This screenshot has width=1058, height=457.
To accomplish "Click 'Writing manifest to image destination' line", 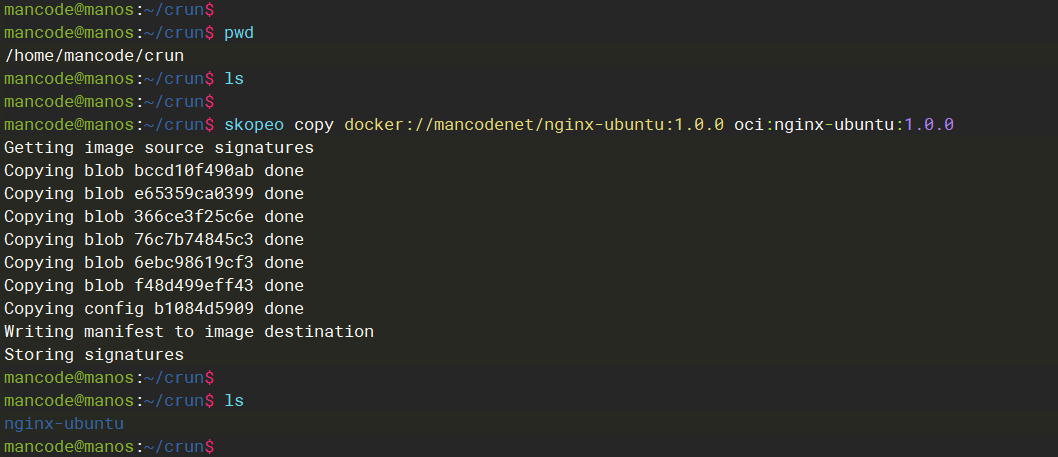I will point(188,331).
